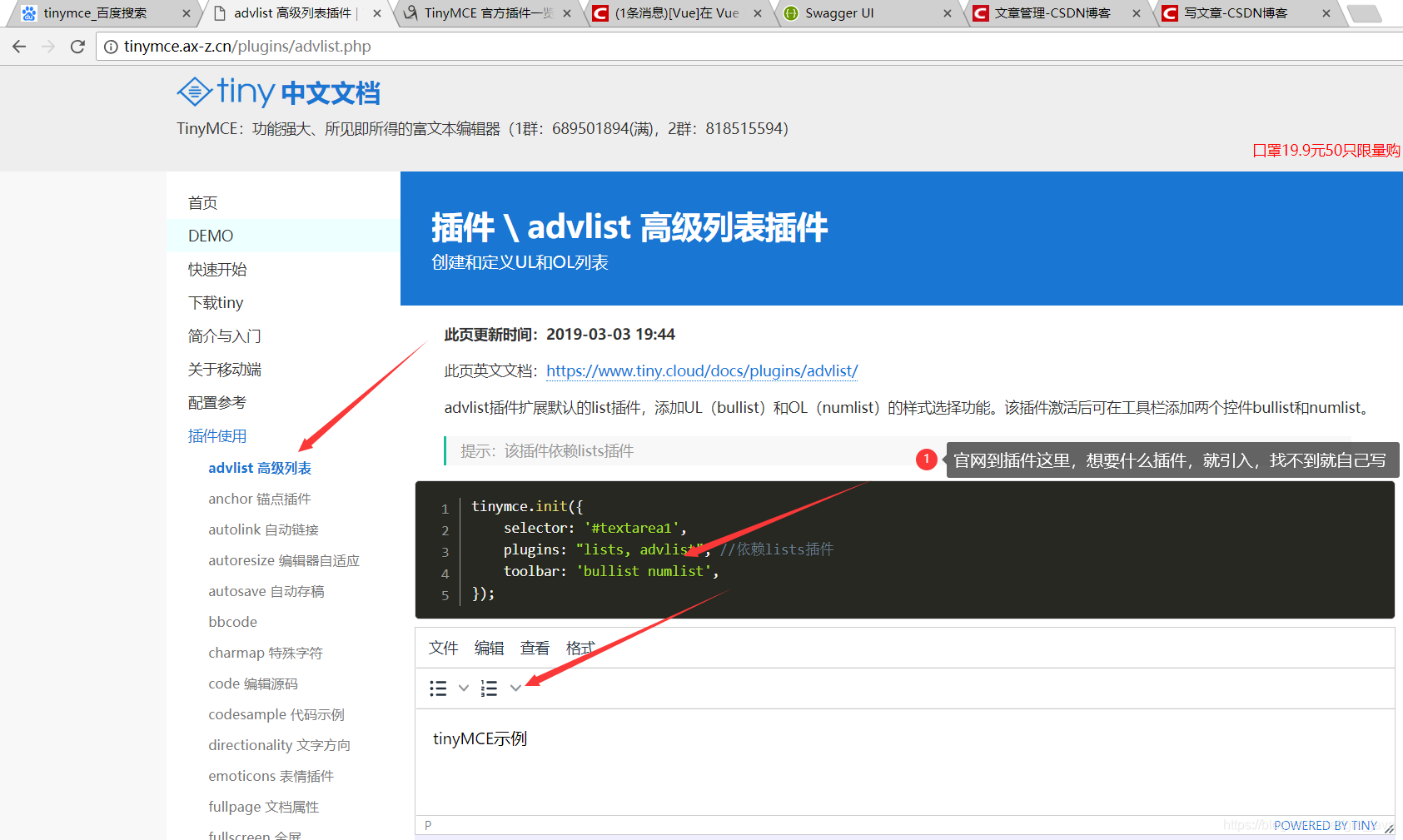Screen dimensions: 1403x840
Task: Switch to TinyMCE 官方插件一览 tab
Action: point(488,13)
